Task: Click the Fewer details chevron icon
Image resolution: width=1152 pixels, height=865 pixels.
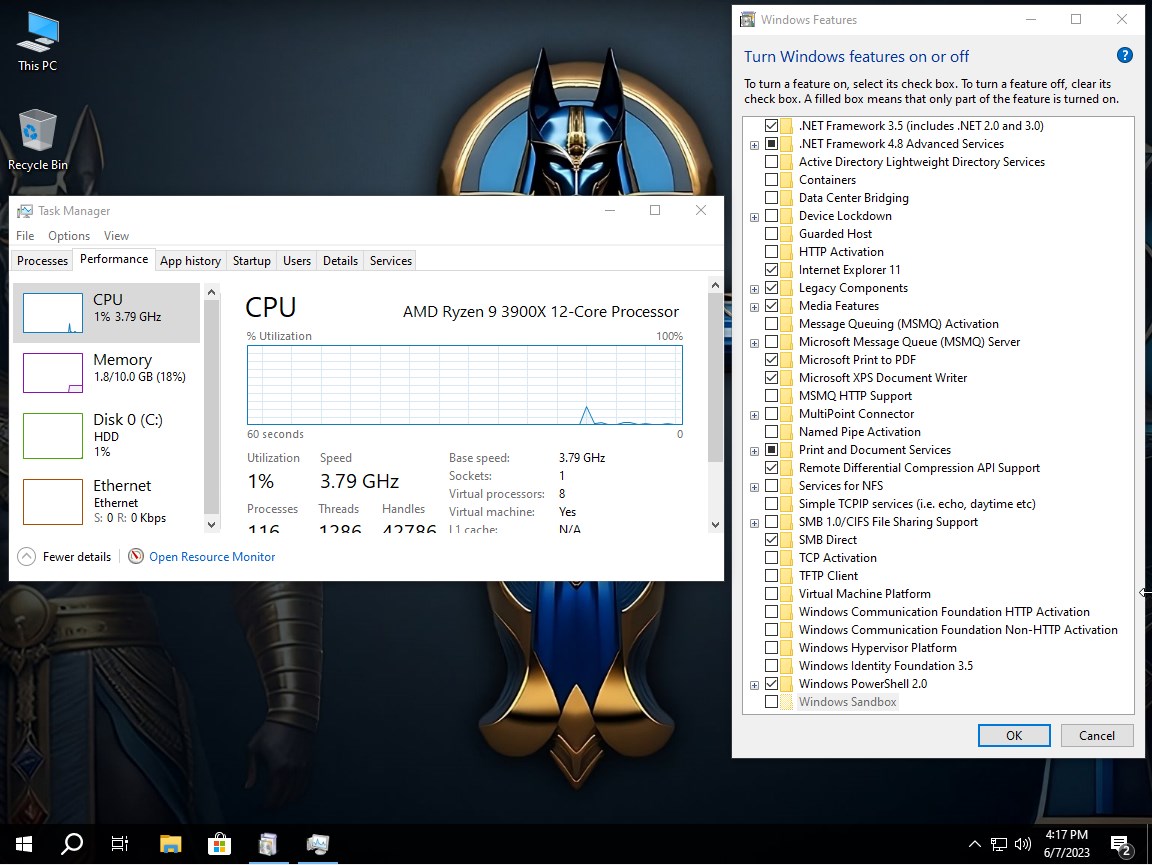Action: (x=27, y=557)
